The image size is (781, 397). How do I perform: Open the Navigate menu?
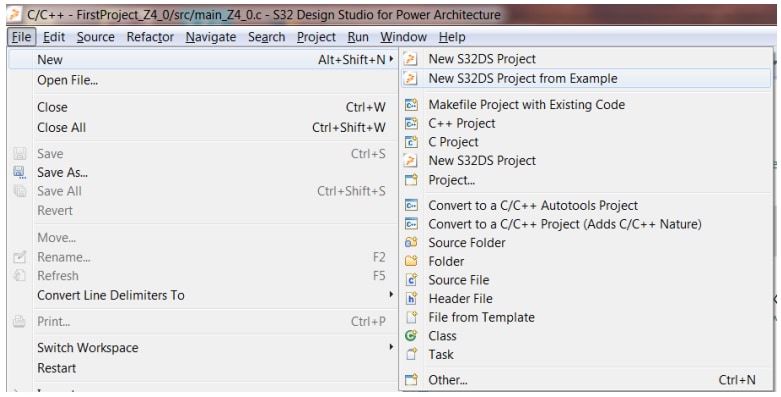[x=211, y=37]
